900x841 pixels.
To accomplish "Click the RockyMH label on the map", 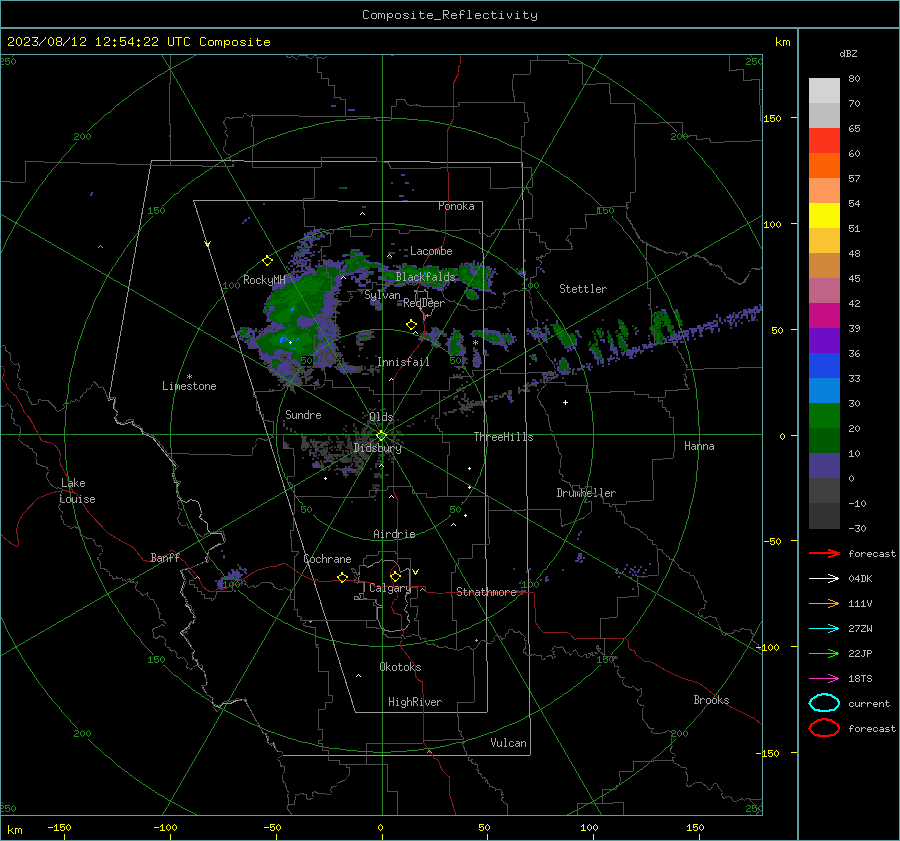I will (264, 280).
